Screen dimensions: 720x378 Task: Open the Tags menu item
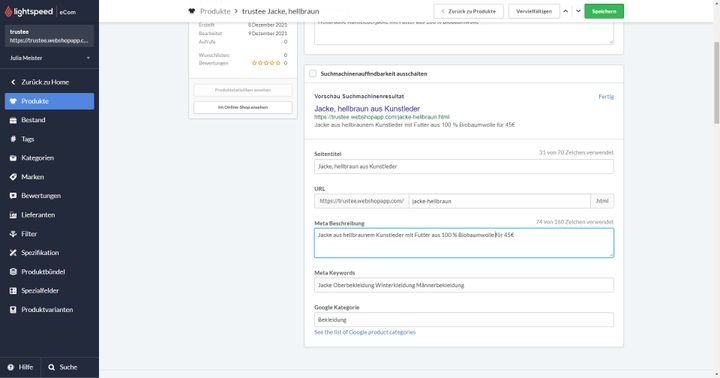[50, 139]
